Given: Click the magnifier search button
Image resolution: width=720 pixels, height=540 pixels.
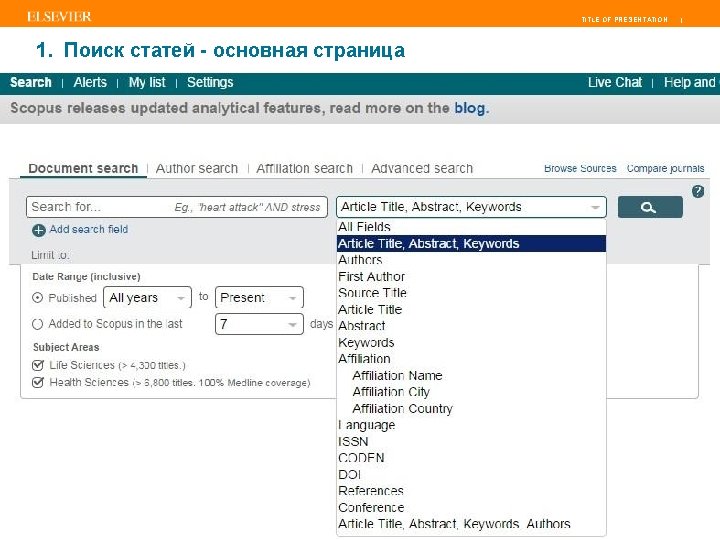Looking at the screenshot, I should (x=650, y=207).
